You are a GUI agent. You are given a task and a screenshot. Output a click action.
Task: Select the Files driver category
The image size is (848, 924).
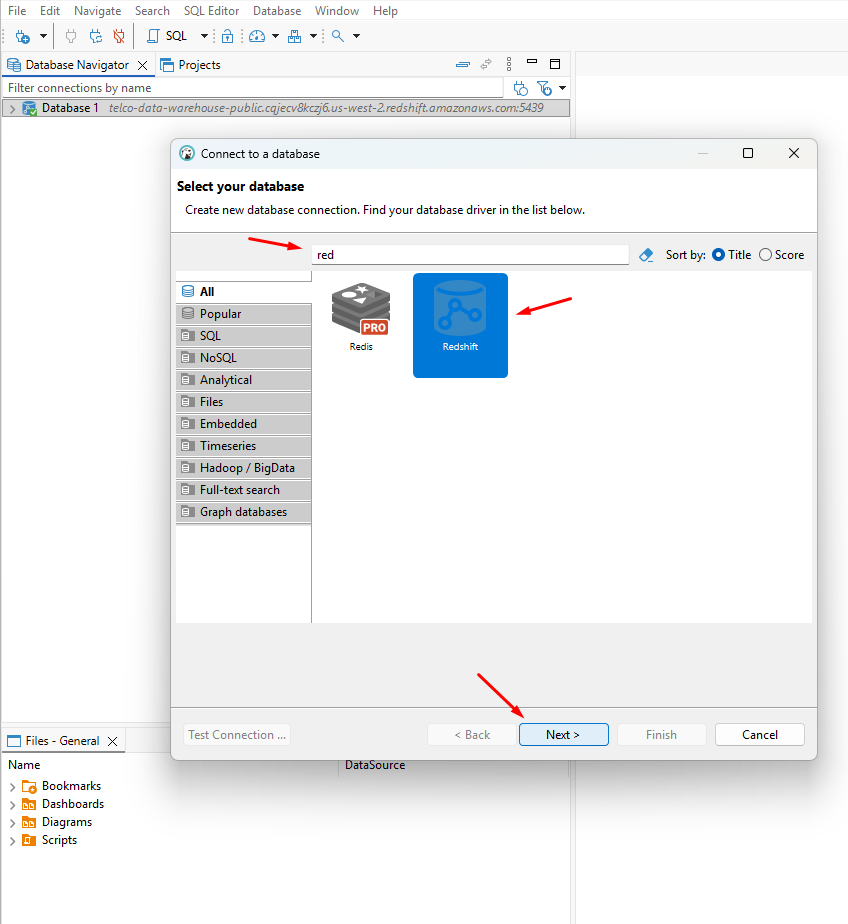(x=243, y=402)
